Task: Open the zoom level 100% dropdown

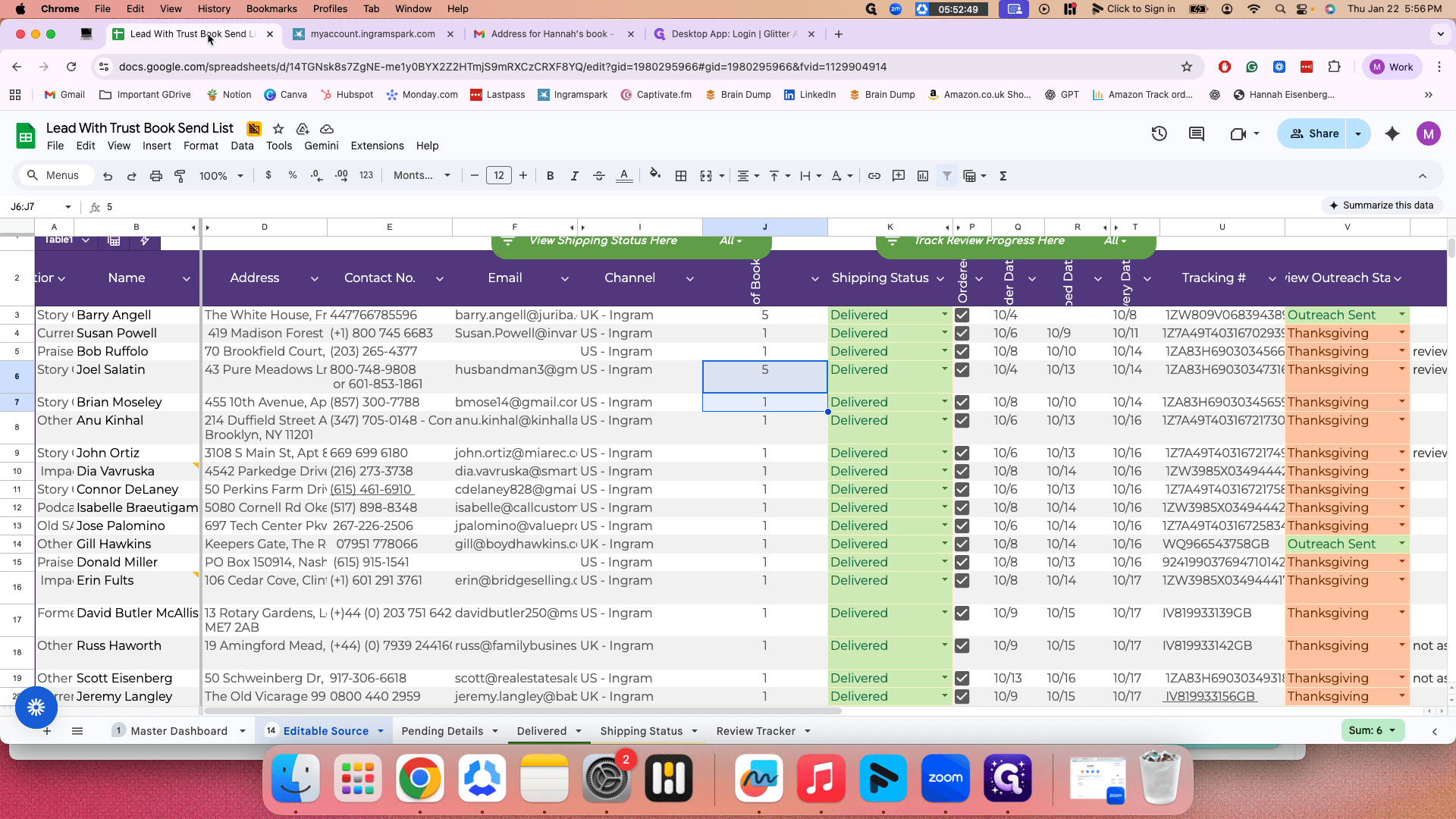Action: point(221,176)
